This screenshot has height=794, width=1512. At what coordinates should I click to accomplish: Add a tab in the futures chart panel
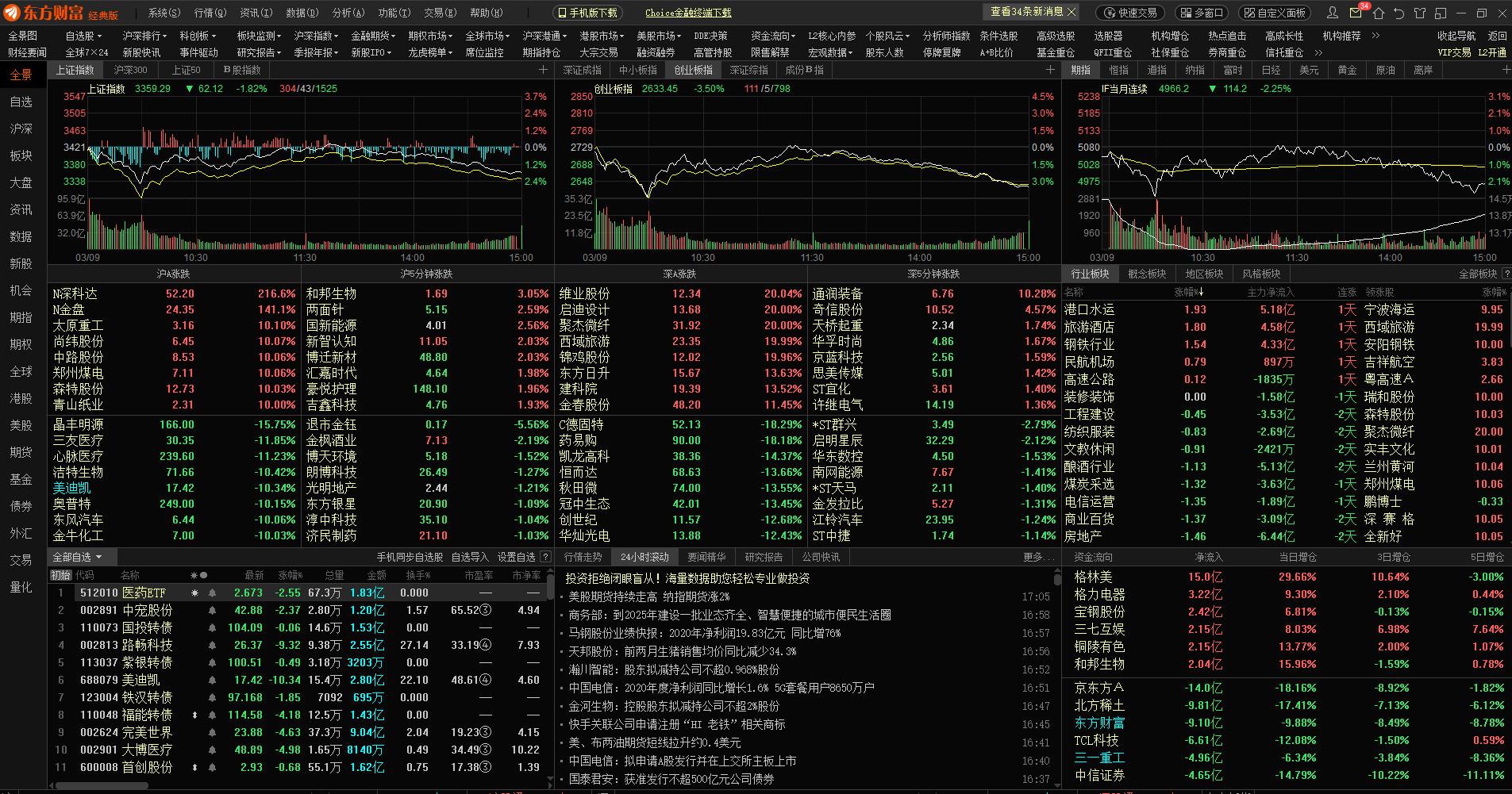(x=1506, y=70)
